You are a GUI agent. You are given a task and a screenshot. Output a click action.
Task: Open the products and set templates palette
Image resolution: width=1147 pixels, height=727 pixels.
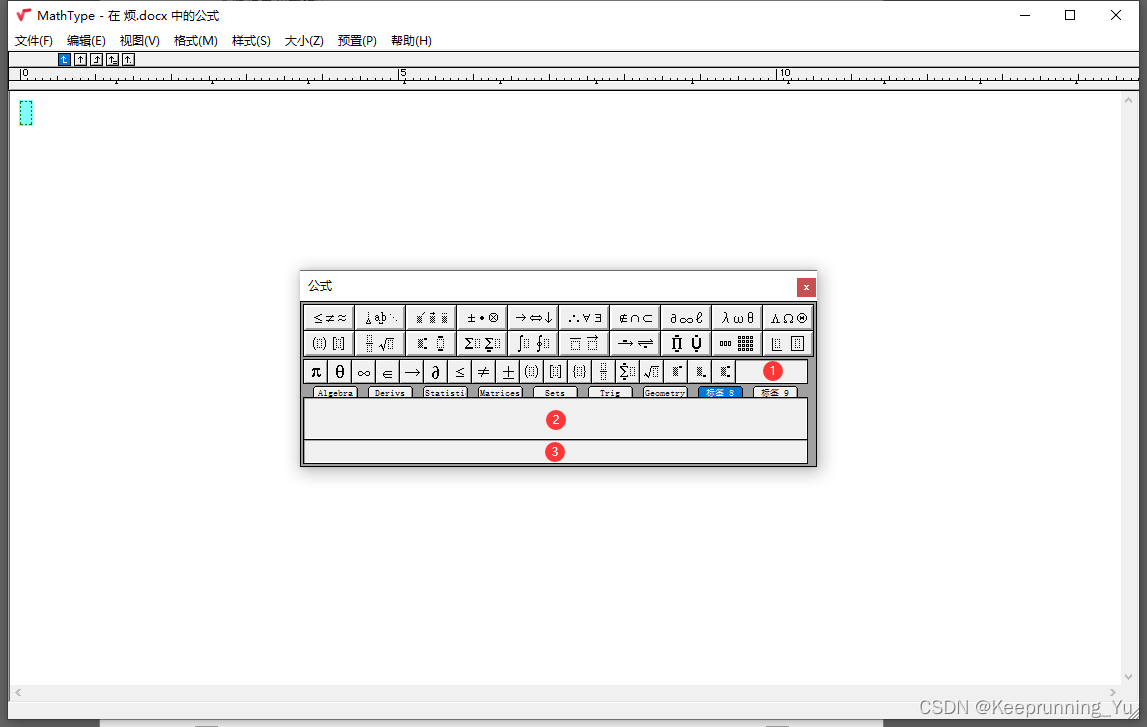coord(686,343)
